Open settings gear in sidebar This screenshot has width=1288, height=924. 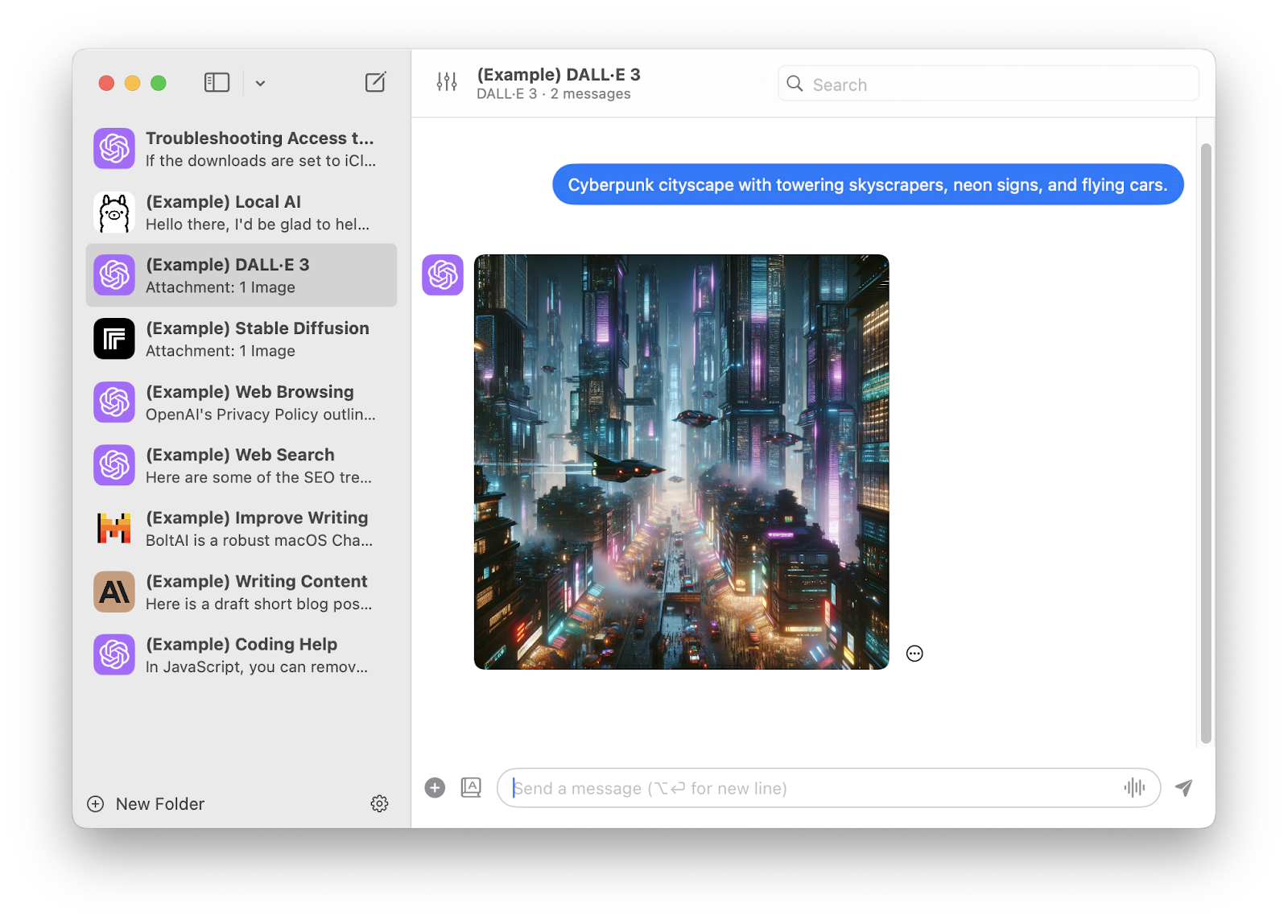380,803
